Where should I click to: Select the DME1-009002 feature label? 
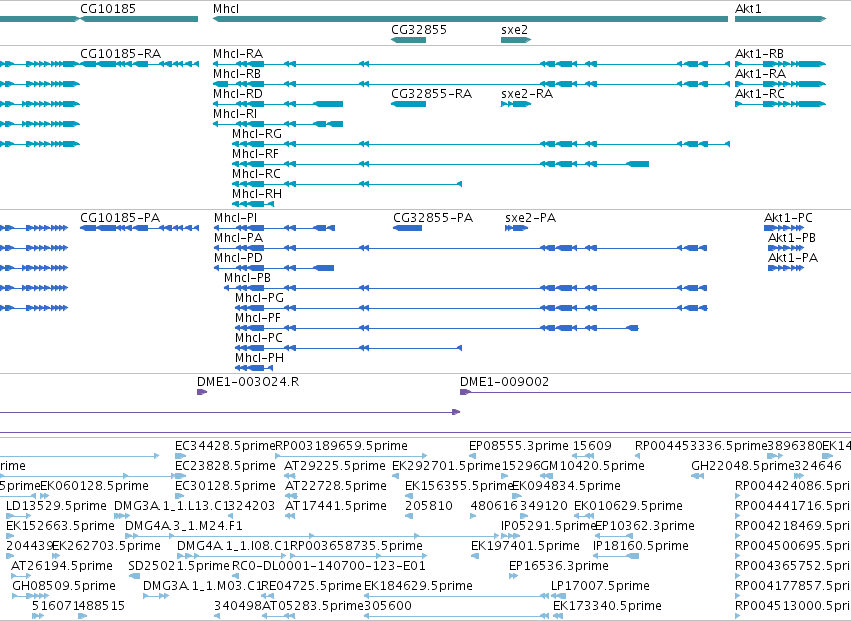[505, 382]
